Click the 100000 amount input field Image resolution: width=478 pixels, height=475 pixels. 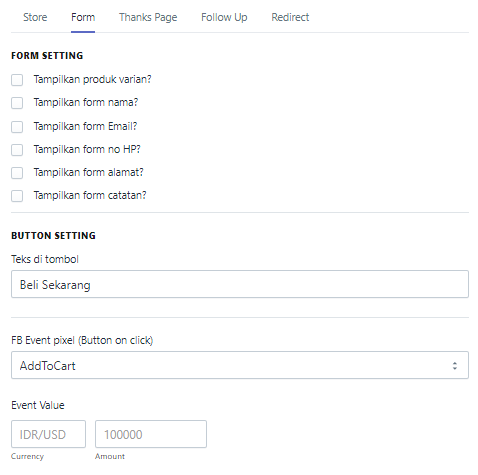[151, 434]
